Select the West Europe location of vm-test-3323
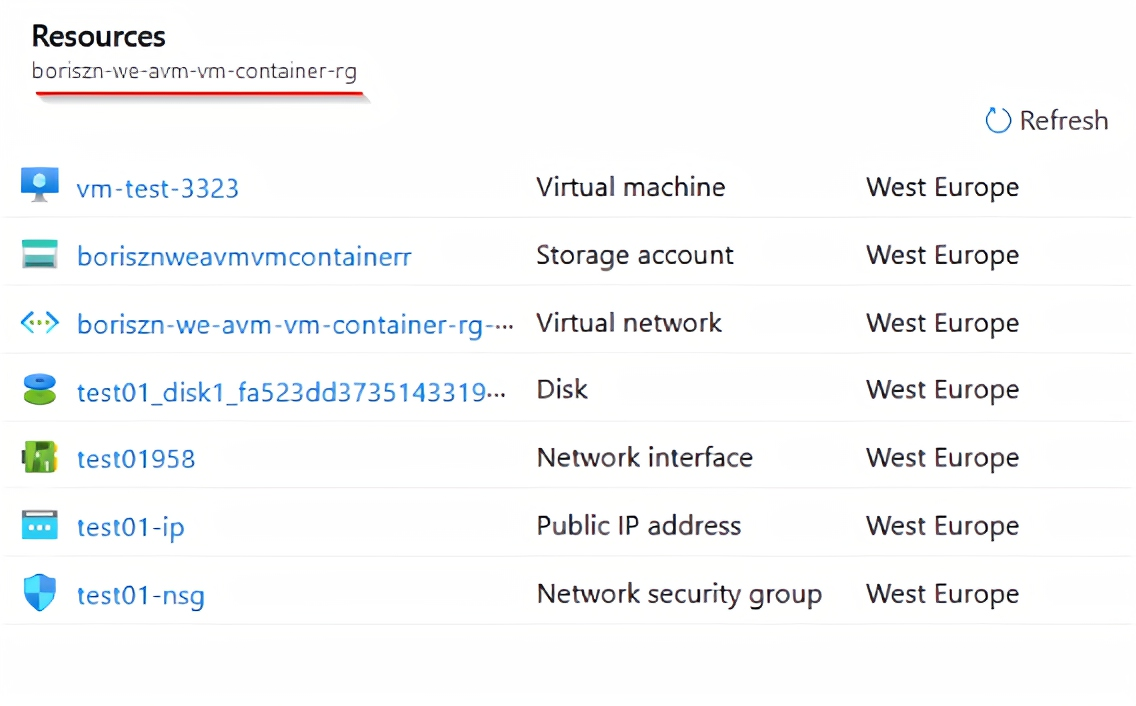 (942, 187)
